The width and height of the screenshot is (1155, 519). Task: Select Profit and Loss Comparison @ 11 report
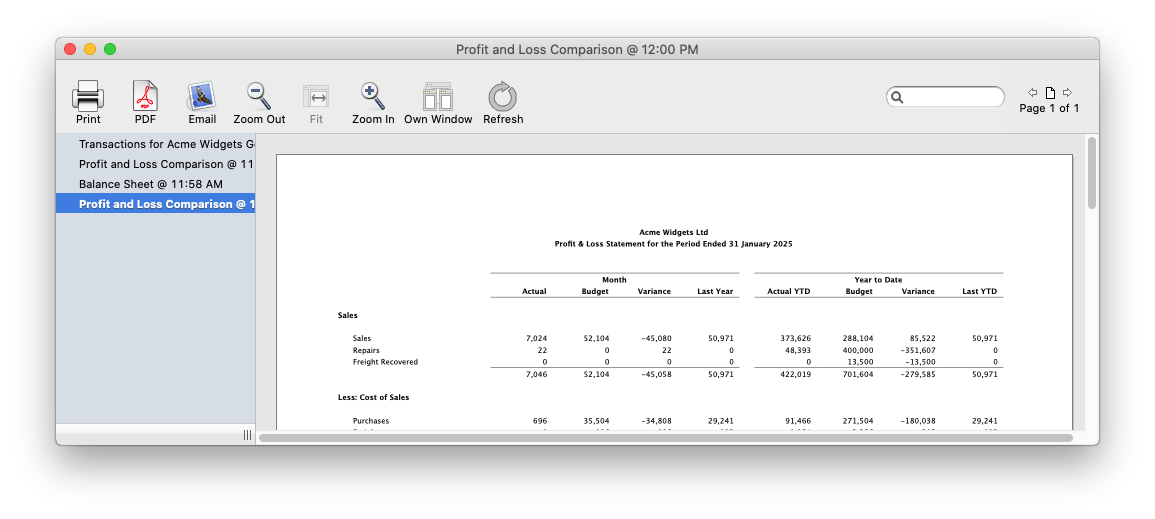tap(156, 164)
